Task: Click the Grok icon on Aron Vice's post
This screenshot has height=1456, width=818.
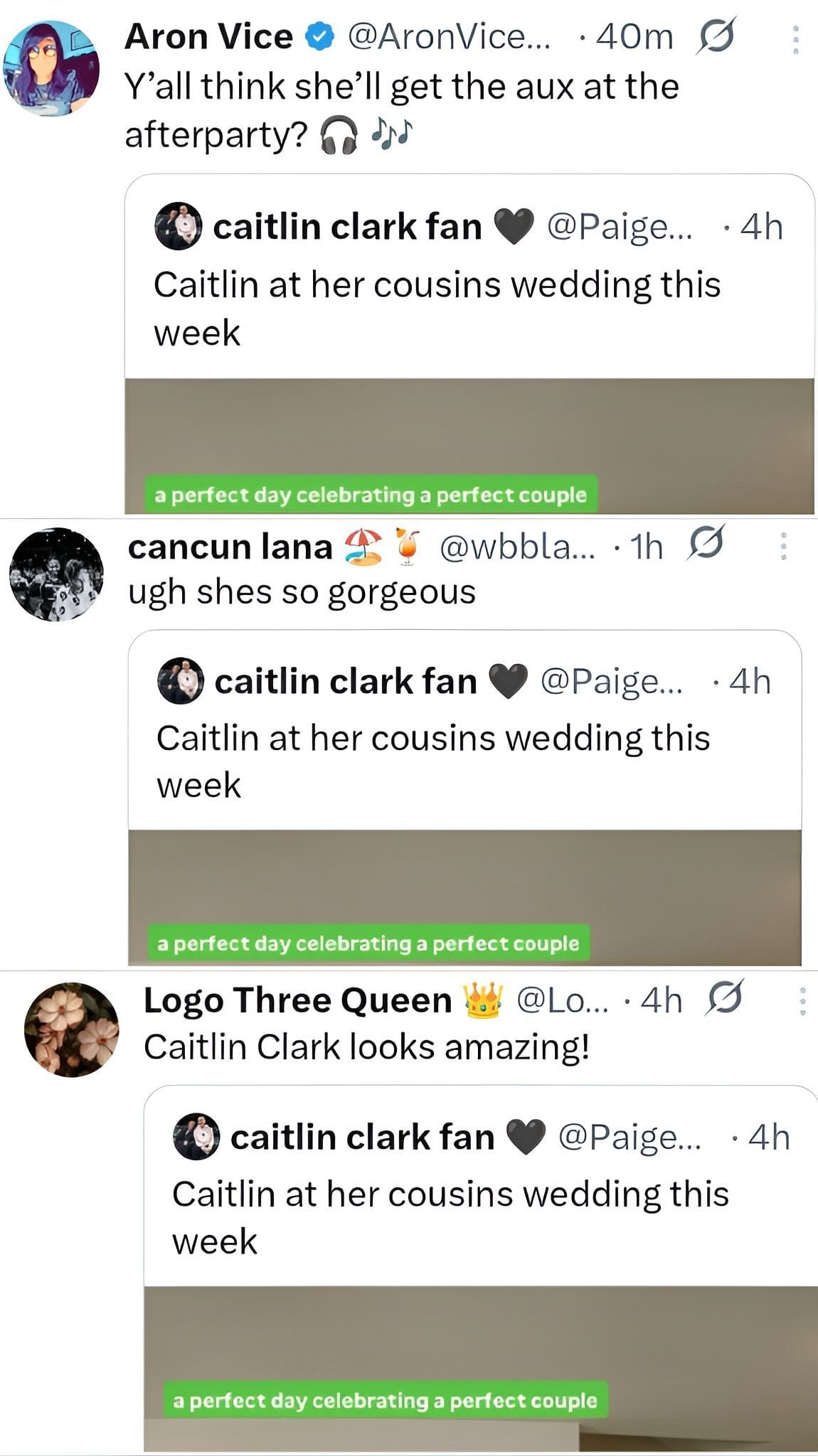Action: tap(716, 36)
